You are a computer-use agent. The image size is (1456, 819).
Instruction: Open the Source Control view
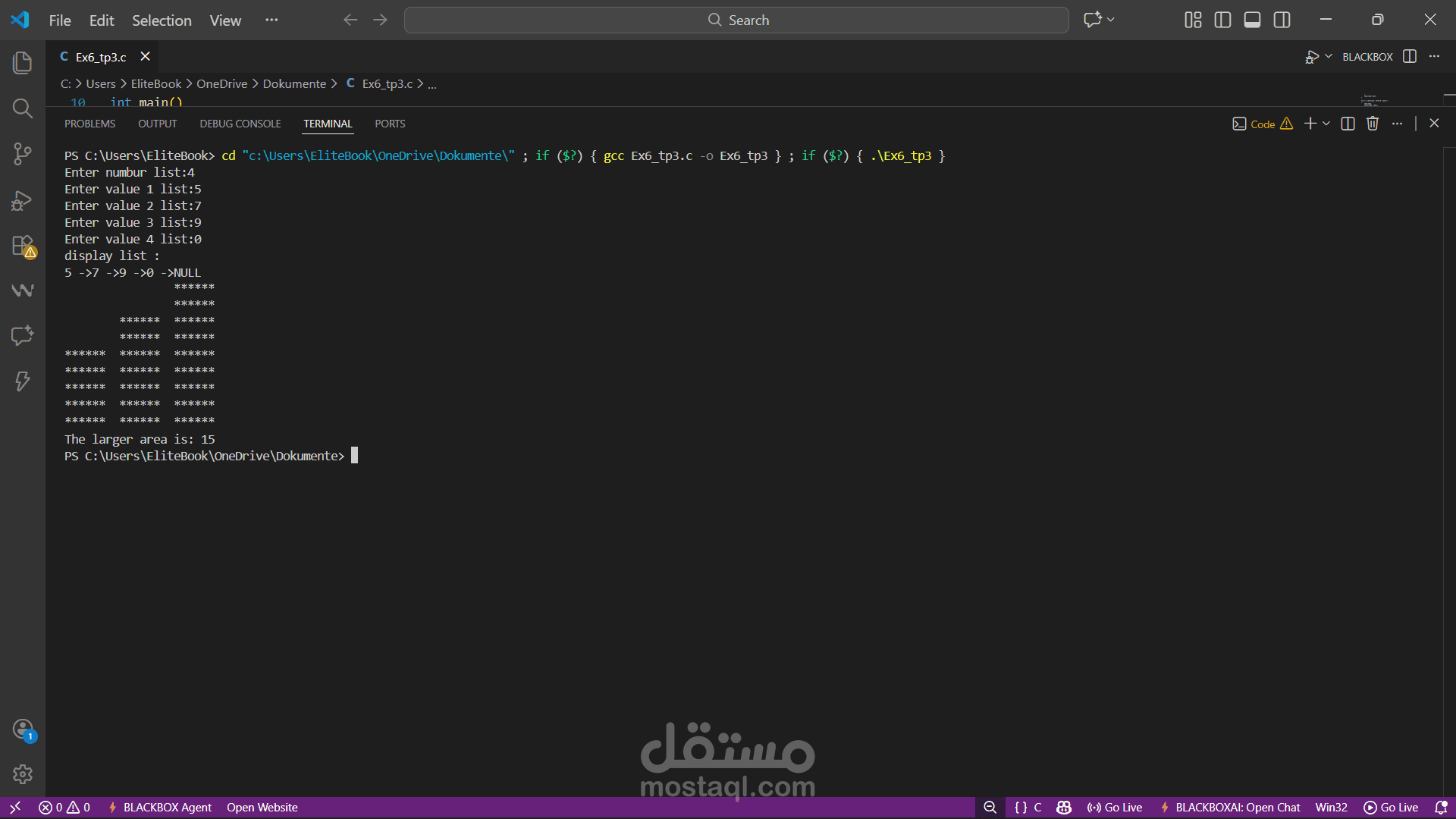(23, 155)
